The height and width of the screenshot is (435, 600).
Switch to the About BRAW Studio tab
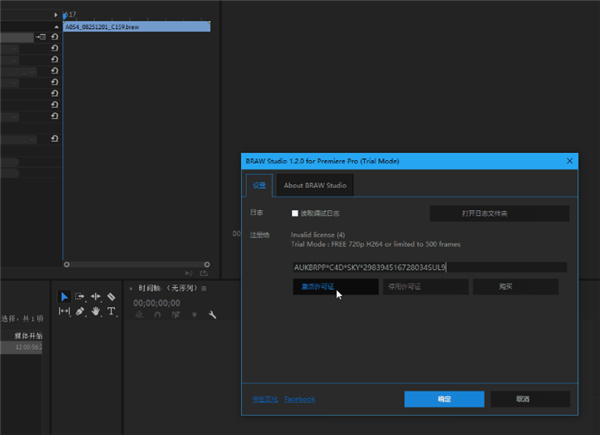(313, 185)
